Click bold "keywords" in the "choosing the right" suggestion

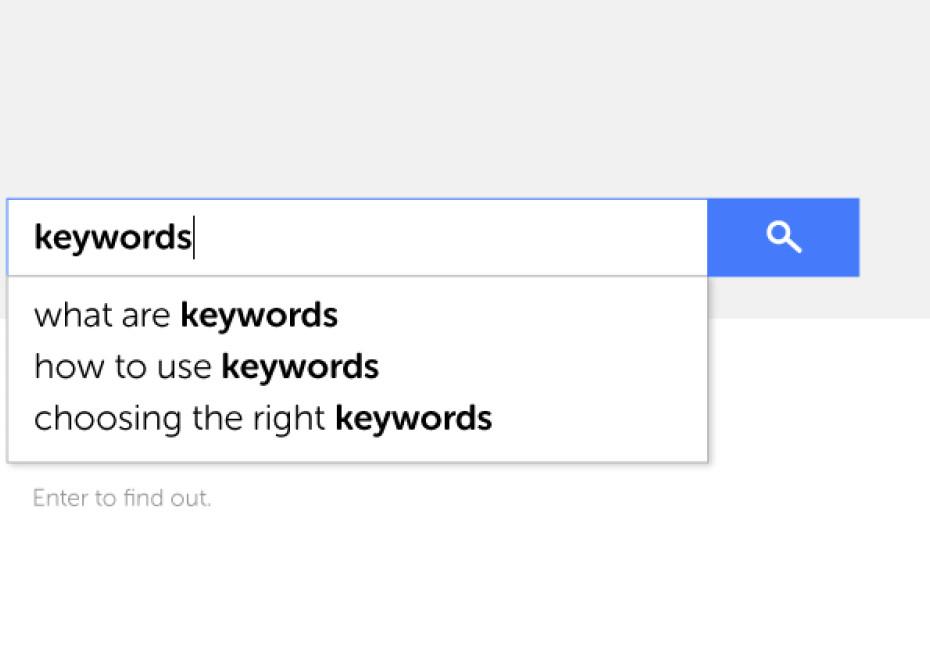[413, 418]
